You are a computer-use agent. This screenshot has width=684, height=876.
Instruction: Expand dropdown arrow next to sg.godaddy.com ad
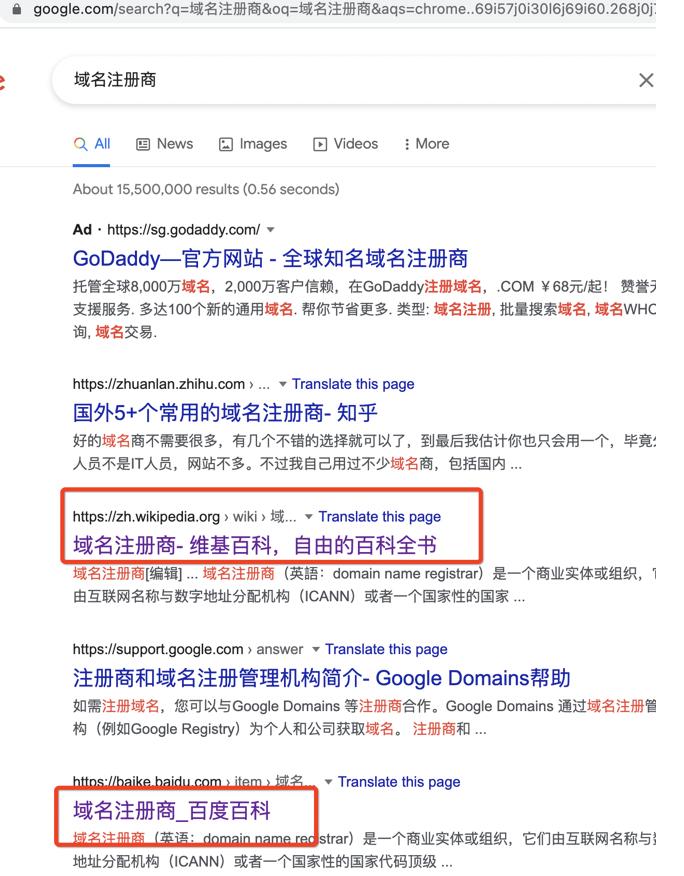point(270,230)
